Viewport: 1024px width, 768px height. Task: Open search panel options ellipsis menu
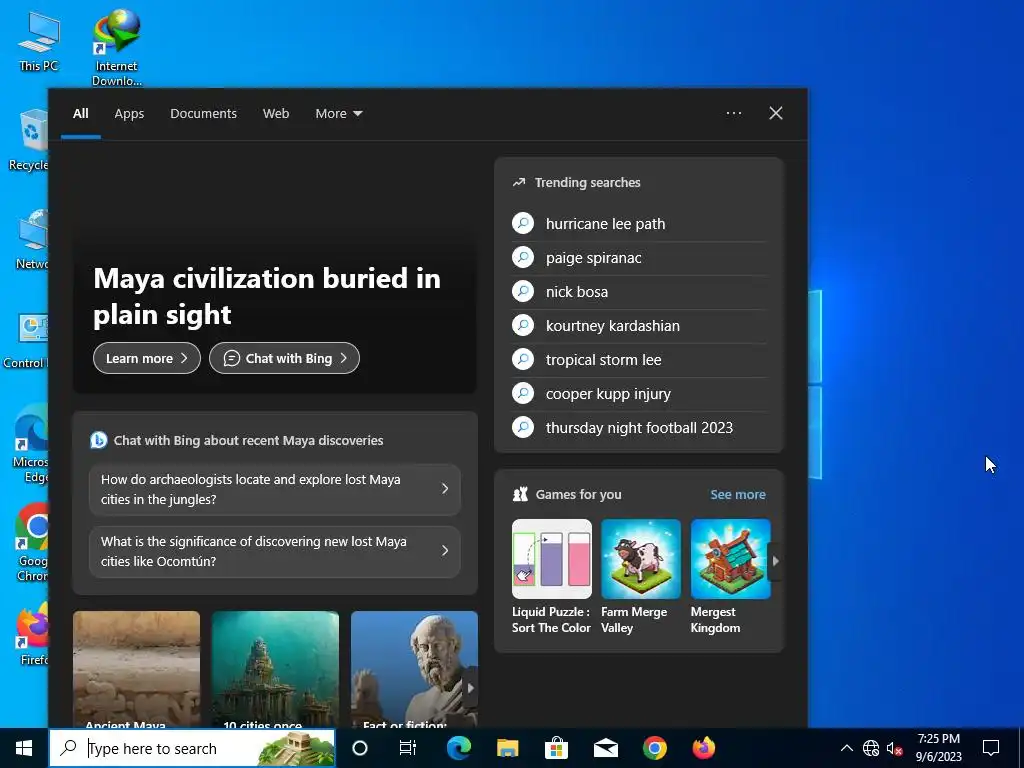pos(733,113)
